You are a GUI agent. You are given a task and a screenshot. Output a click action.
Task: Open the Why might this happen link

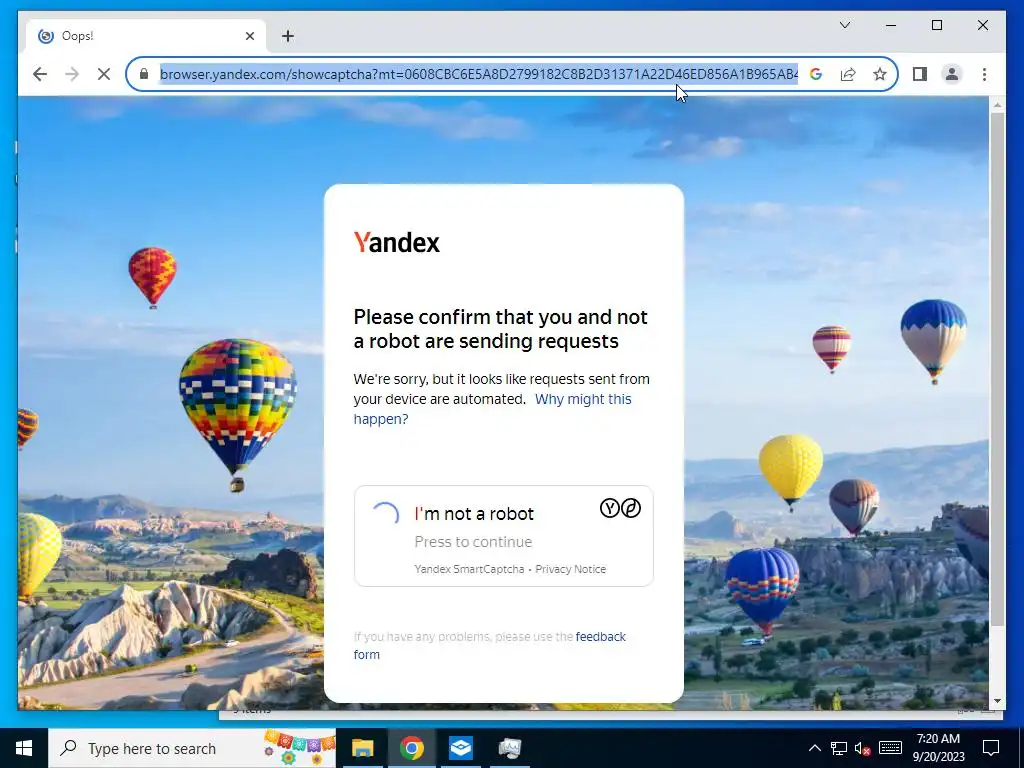pos(492,409)
